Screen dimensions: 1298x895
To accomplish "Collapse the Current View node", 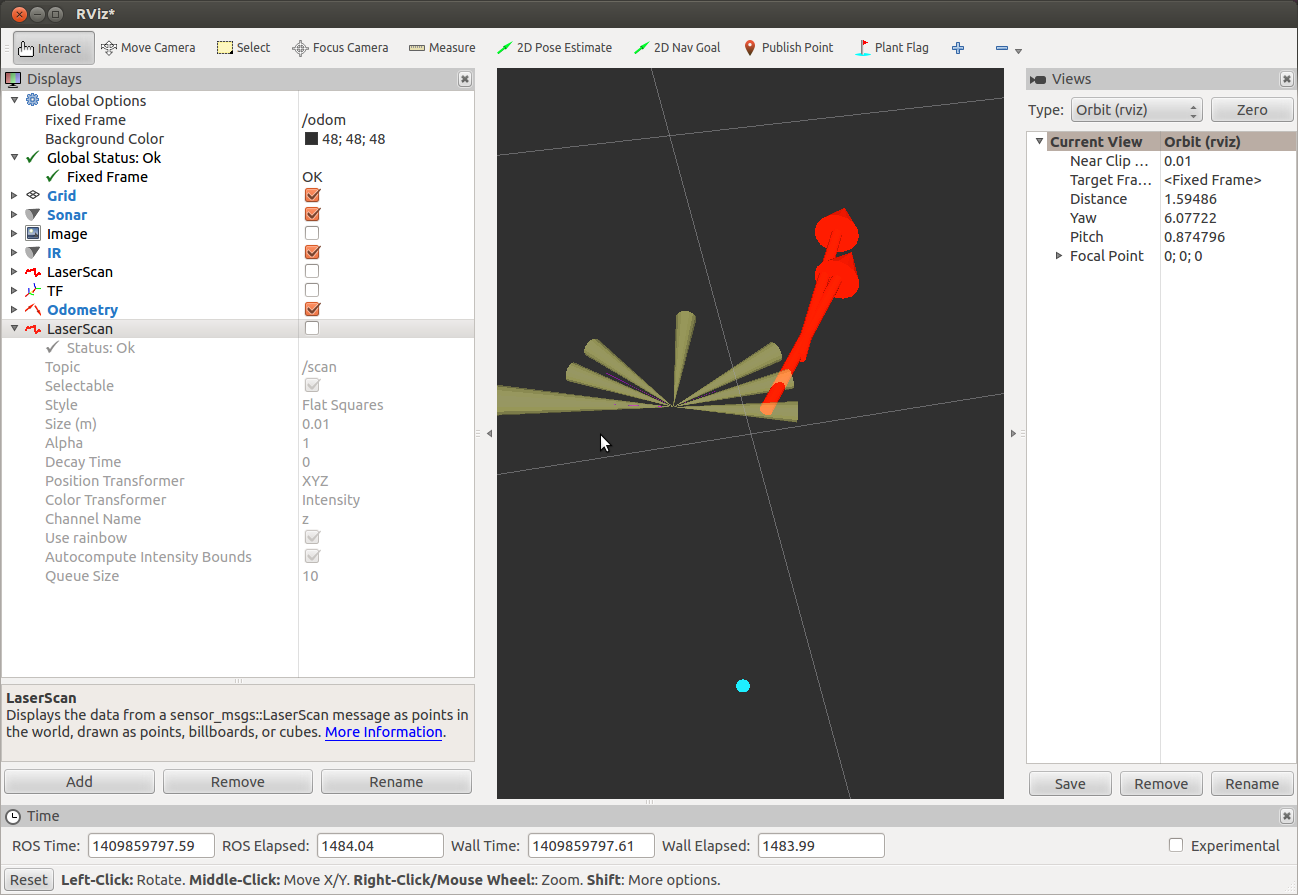I will coord(1040,142).
